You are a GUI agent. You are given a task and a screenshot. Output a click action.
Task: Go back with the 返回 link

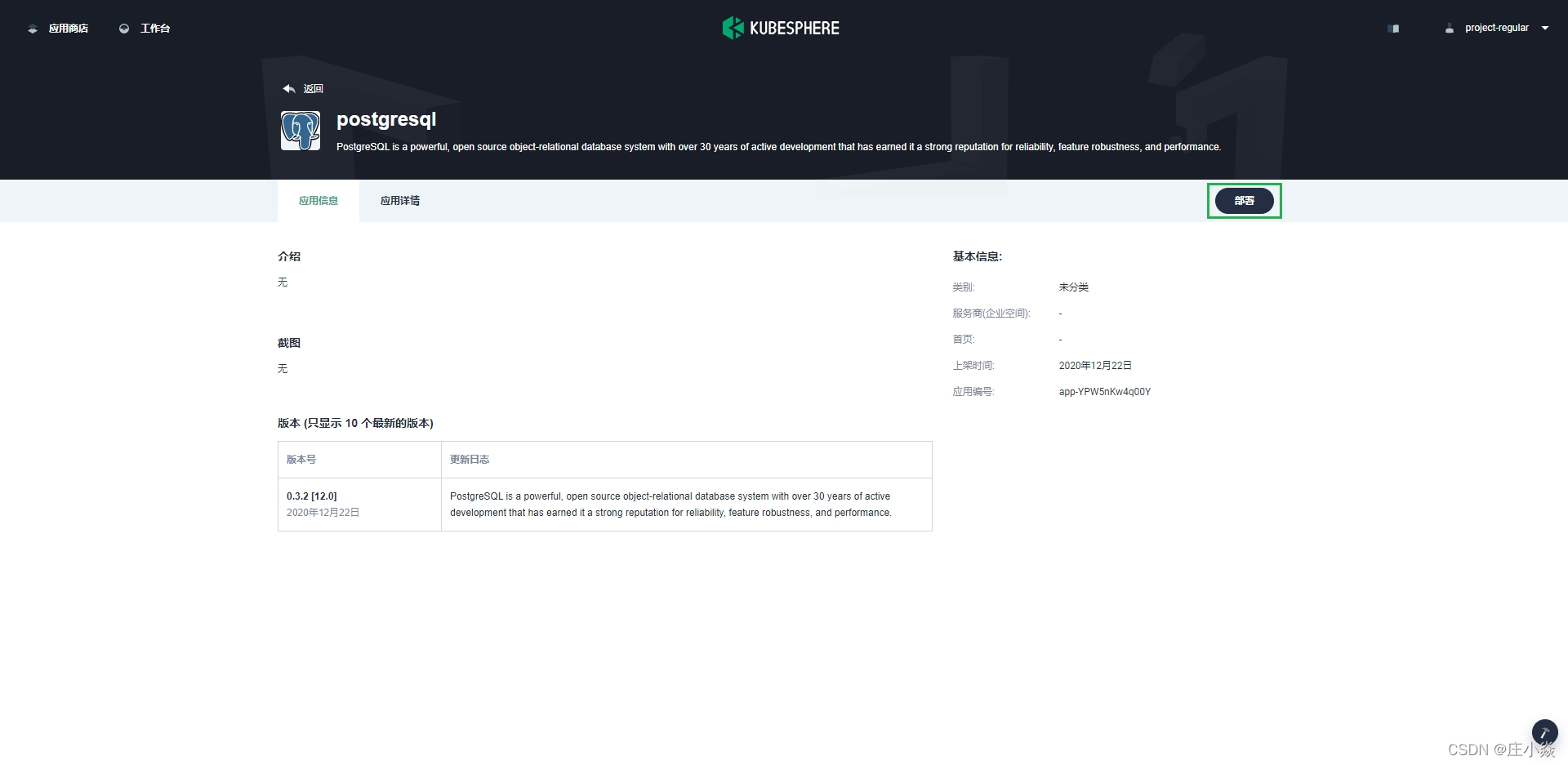(314, 89)
